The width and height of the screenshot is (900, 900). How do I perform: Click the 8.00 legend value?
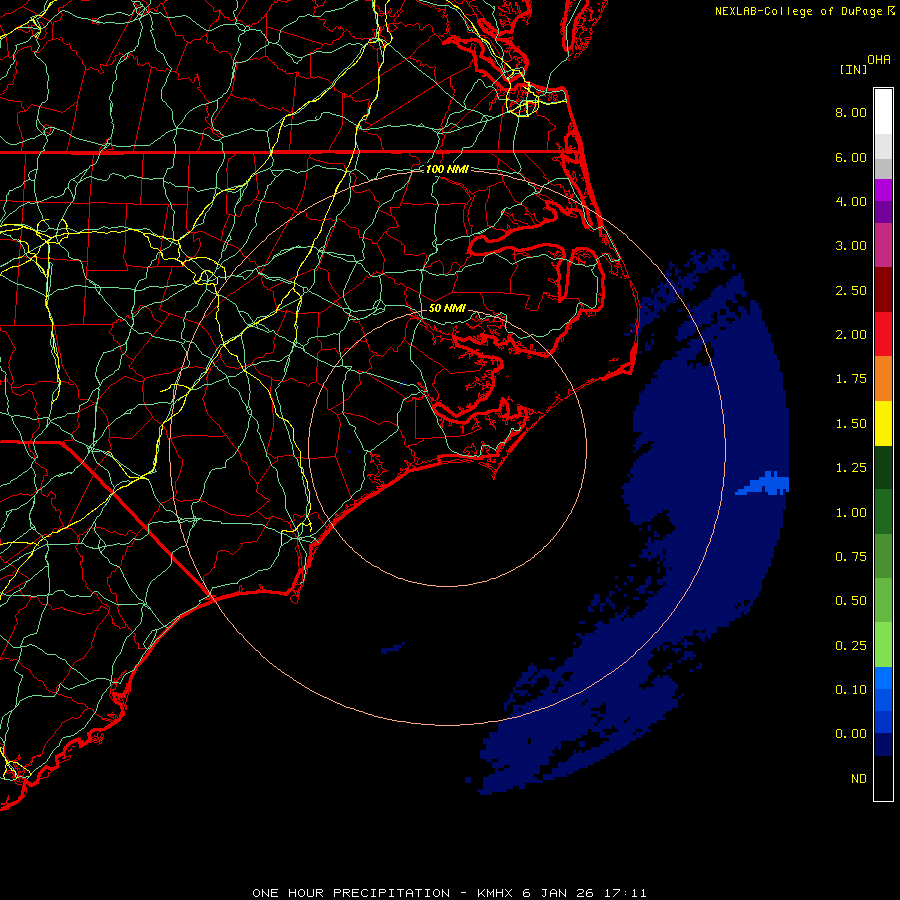(x=851, y=112)
